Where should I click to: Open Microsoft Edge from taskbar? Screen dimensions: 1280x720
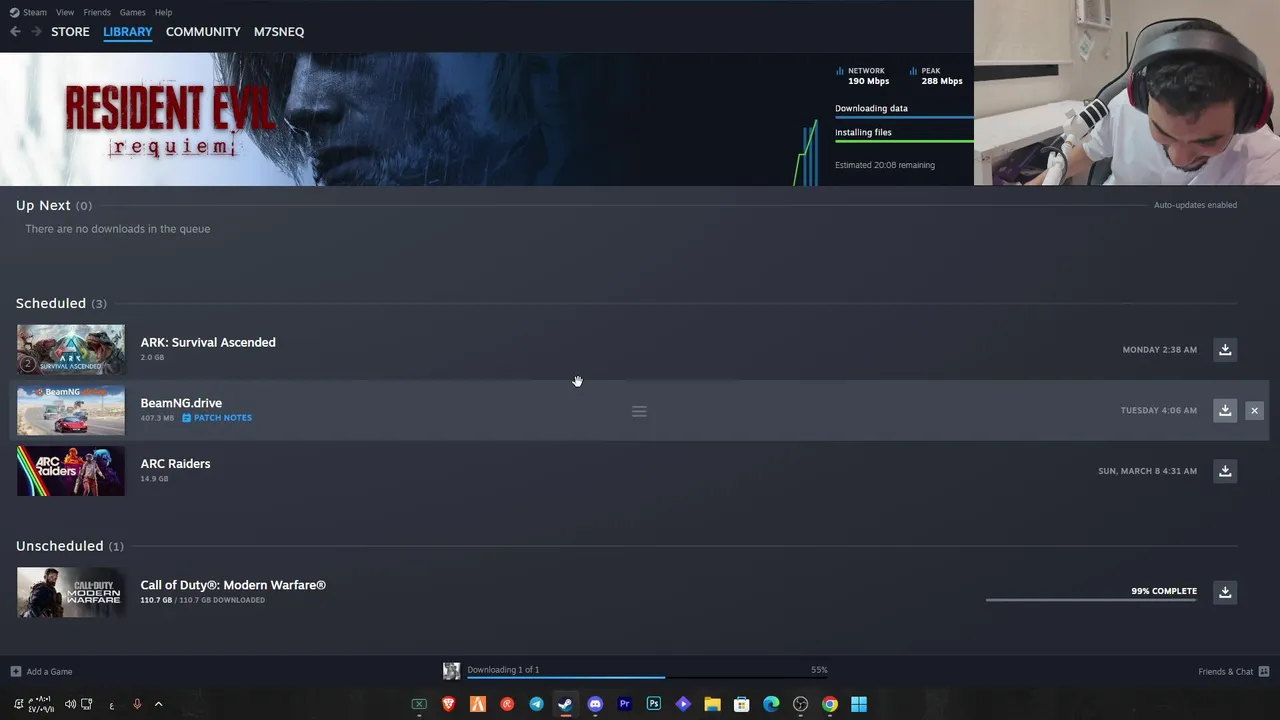(x=771, y=704)
